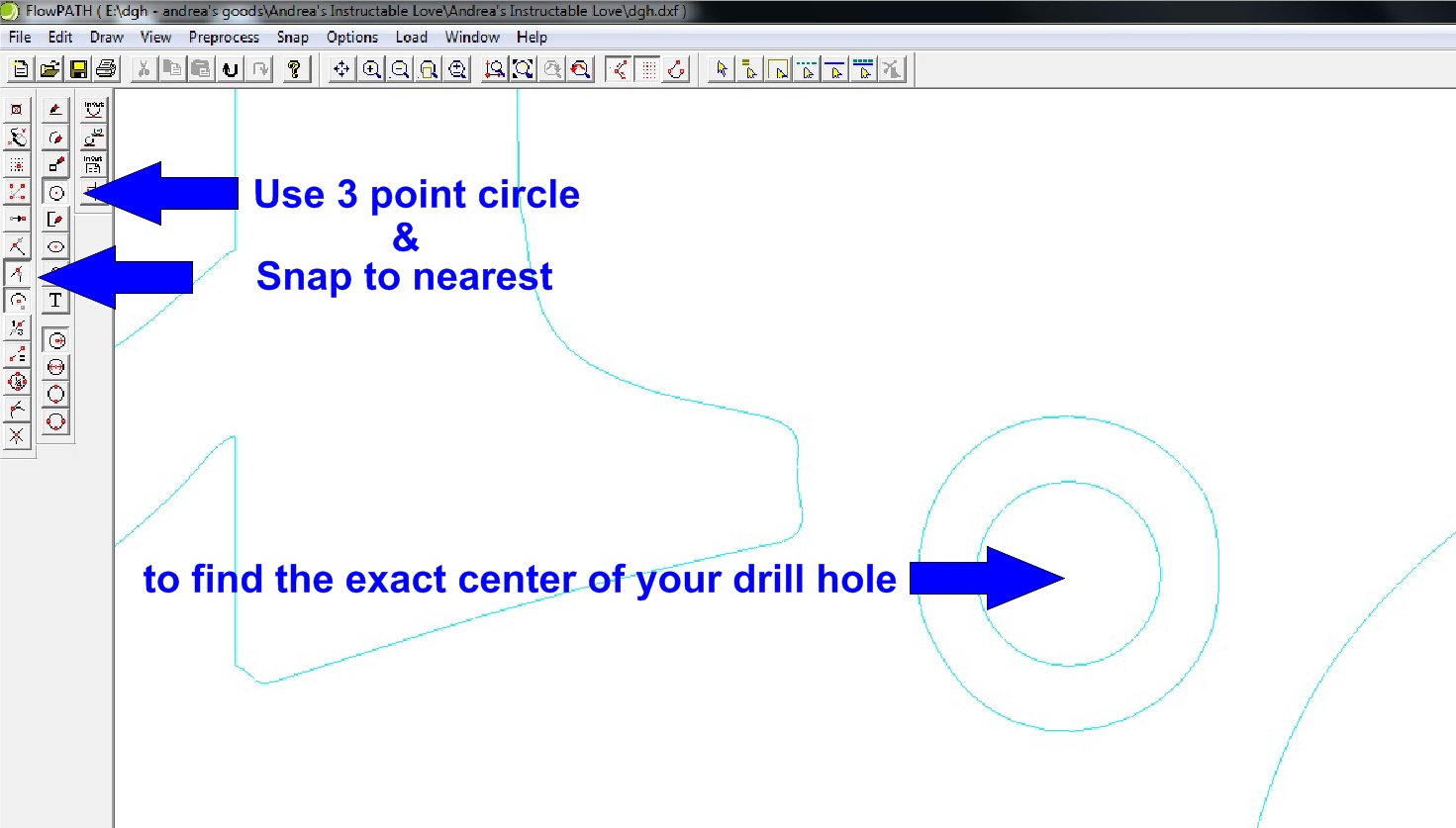The height and width of the screenshot is (828, 1456).
Task: Open the Window menu
Action: coord(472,37)
